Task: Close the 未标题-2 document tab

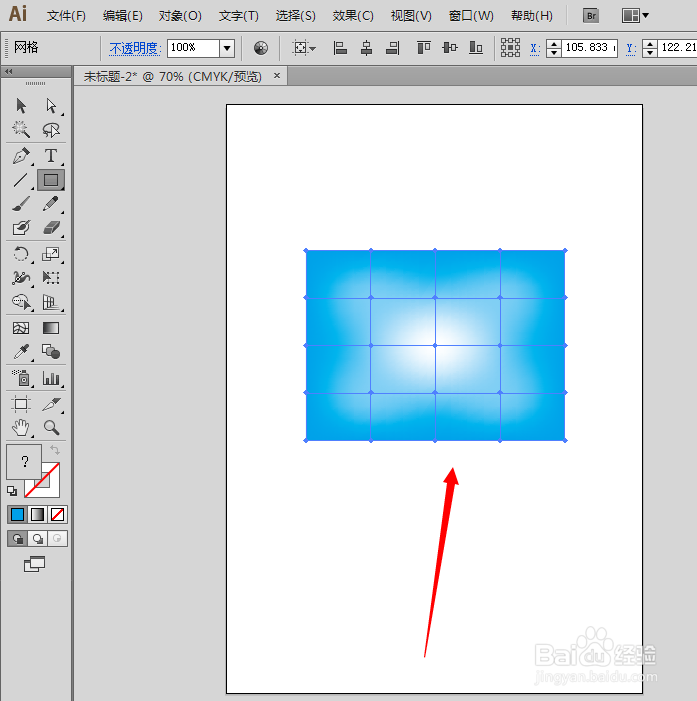Action: click(x=277, y=76)
